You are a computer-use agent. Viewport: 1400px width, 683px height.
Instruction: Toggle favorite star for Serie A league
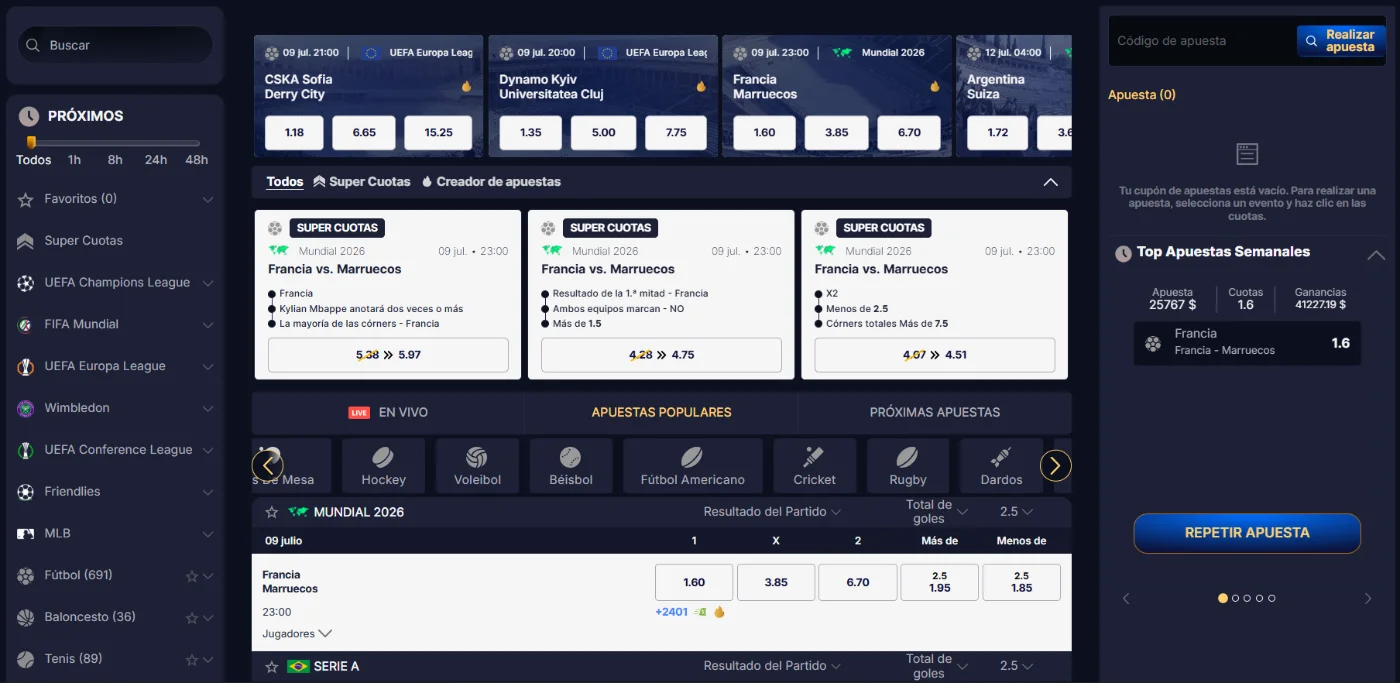tap(271, 666)
